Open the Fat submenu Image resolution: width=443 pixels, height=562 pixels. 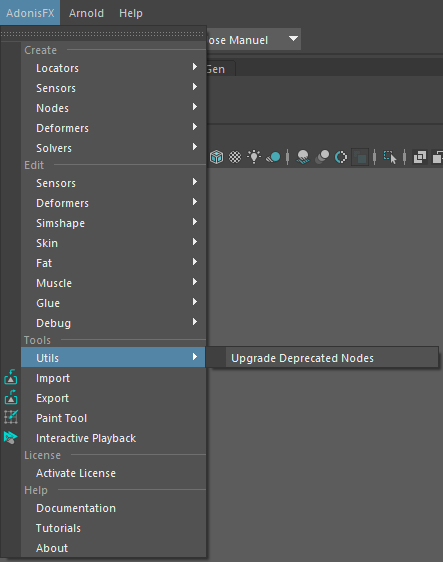(113, 263)
